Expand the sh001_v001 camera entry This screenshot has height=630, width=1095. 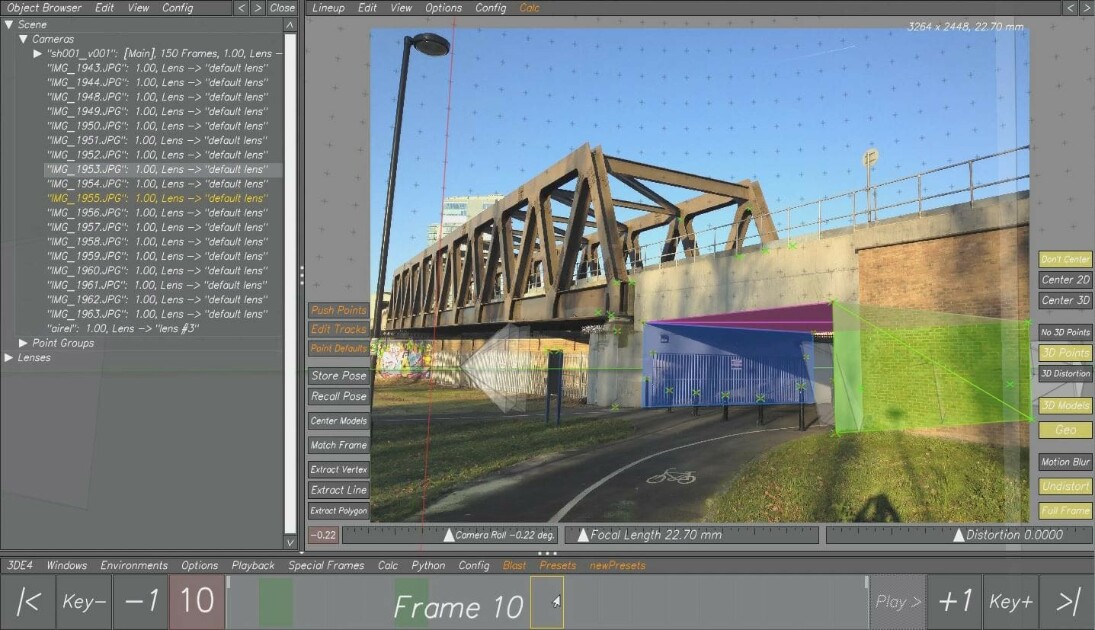[38, 54]
